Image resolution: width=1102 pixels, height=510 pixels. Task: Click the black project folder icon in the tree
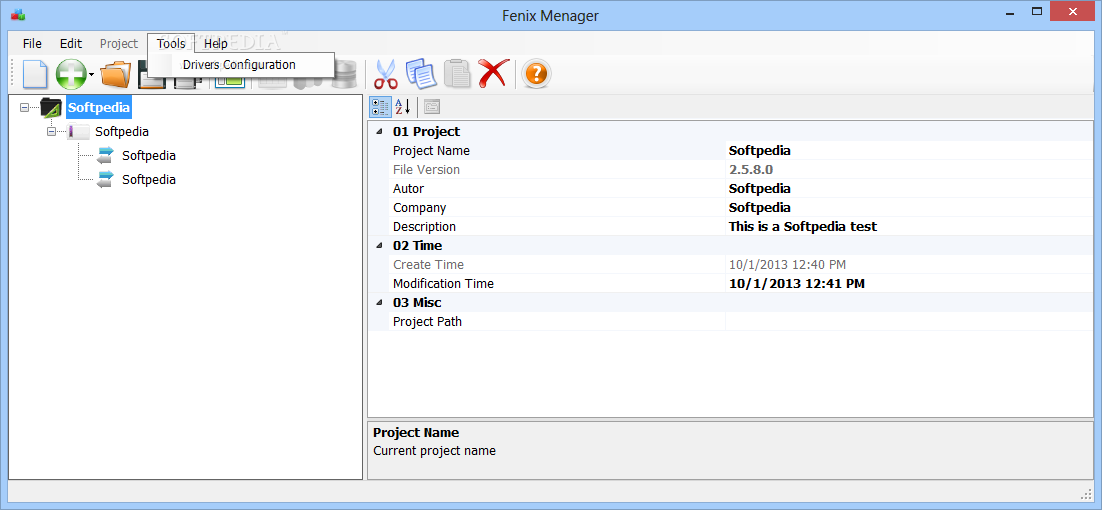(x=51, y=107)
